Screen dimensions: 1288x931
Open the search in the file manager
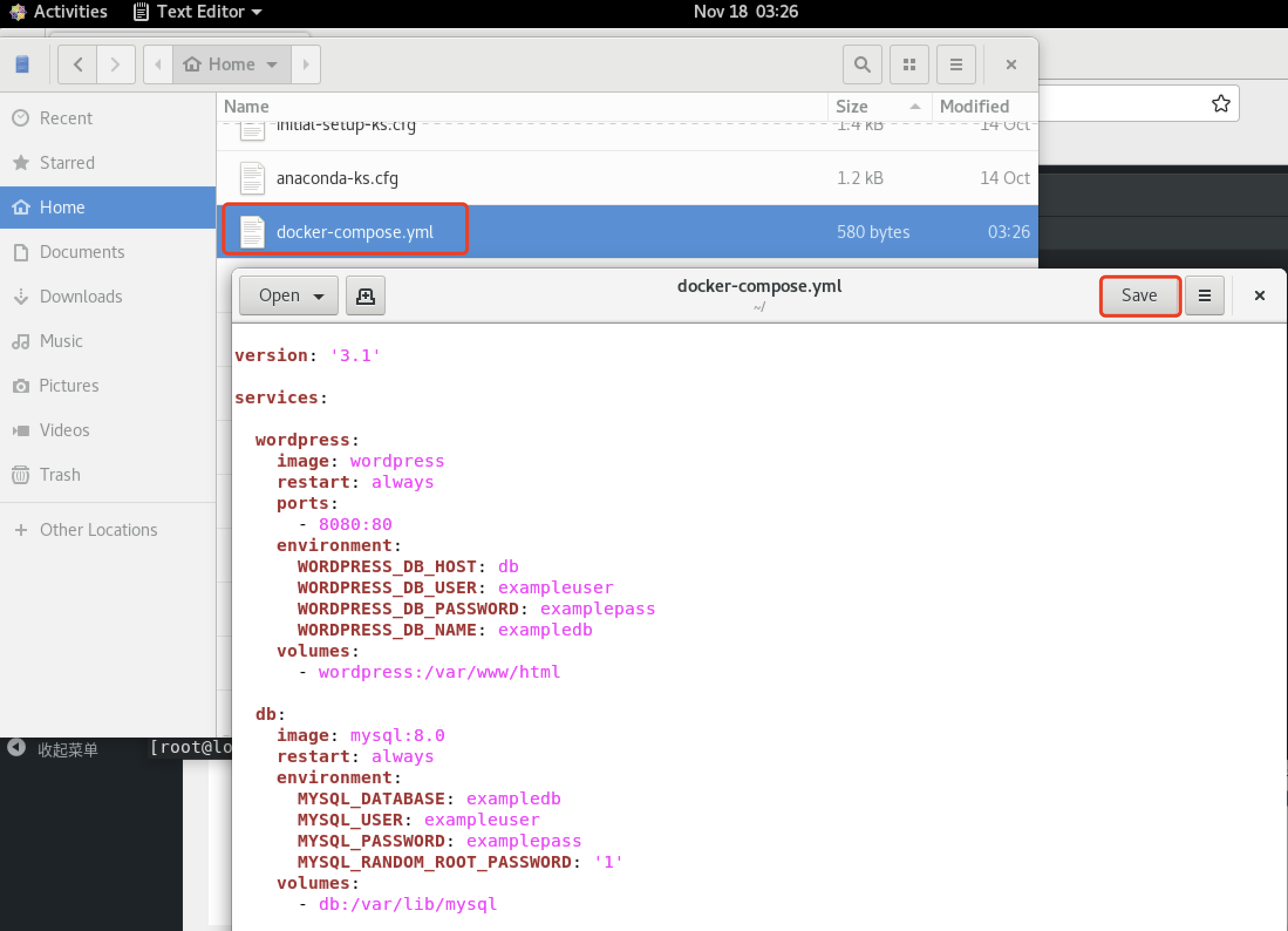pos(861,64)
